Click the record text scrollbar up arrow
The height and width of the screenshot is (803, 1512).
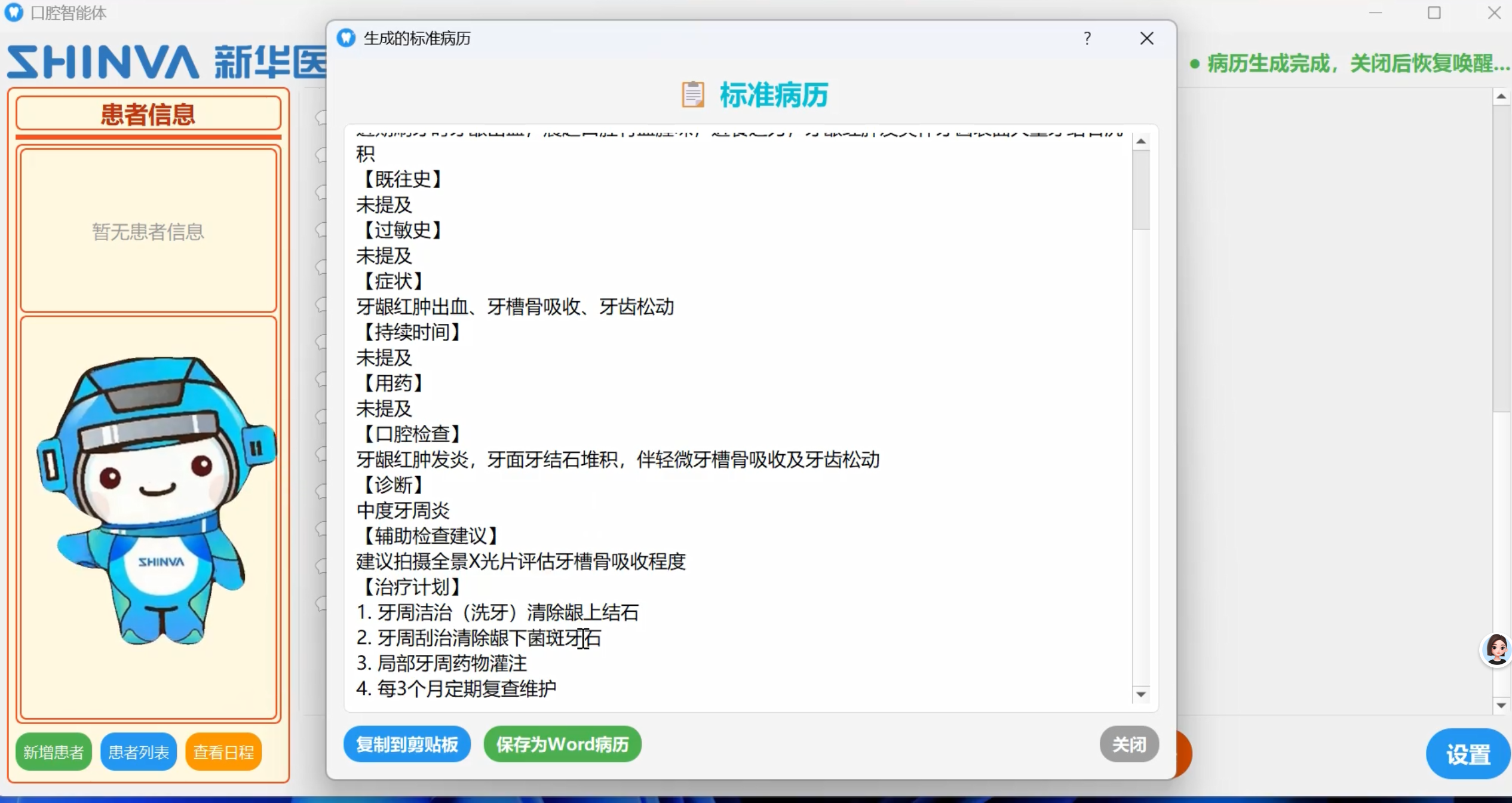[x=1141, y=142]
